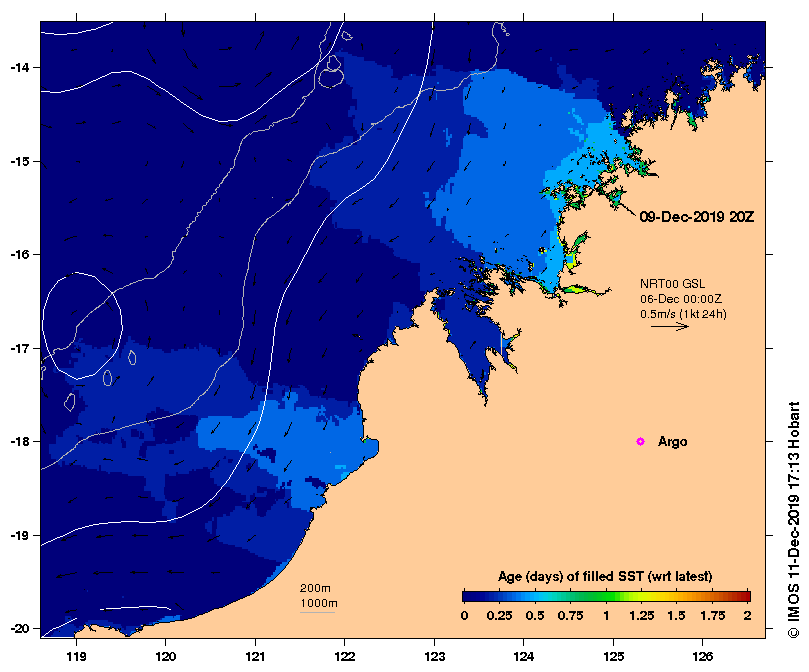The image size is (809, 672).
Task: Click latitude axis label '-17'
Action: click(20, 348)
